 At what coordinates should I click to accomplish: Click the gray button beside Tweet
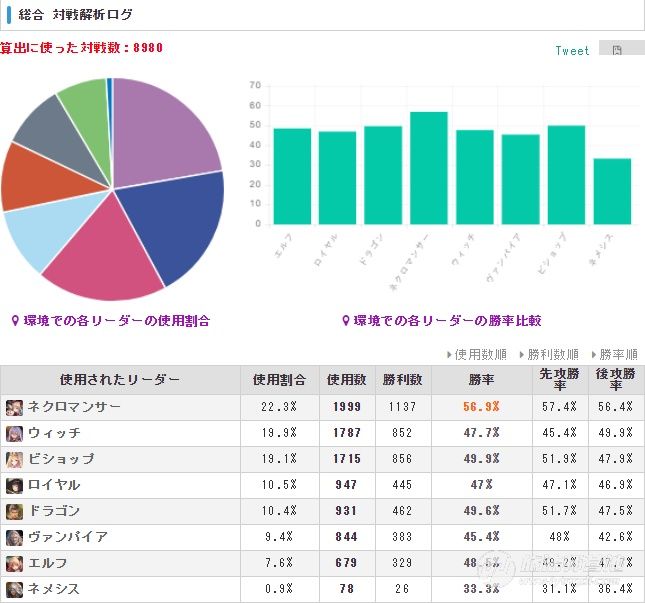pyautogui.click(x=622, y=48)
